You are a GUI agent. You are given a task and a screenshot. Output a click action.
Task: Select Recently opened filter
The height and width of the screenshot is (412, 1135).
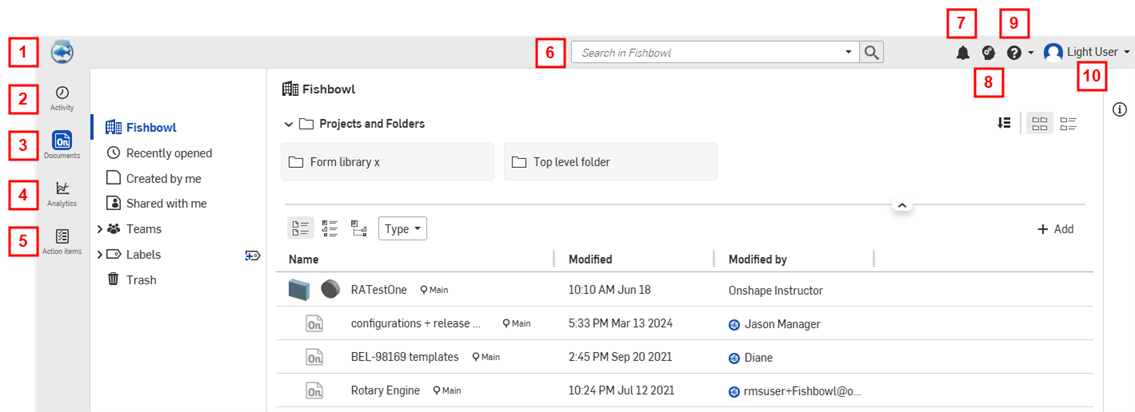[x=168, y=153]
